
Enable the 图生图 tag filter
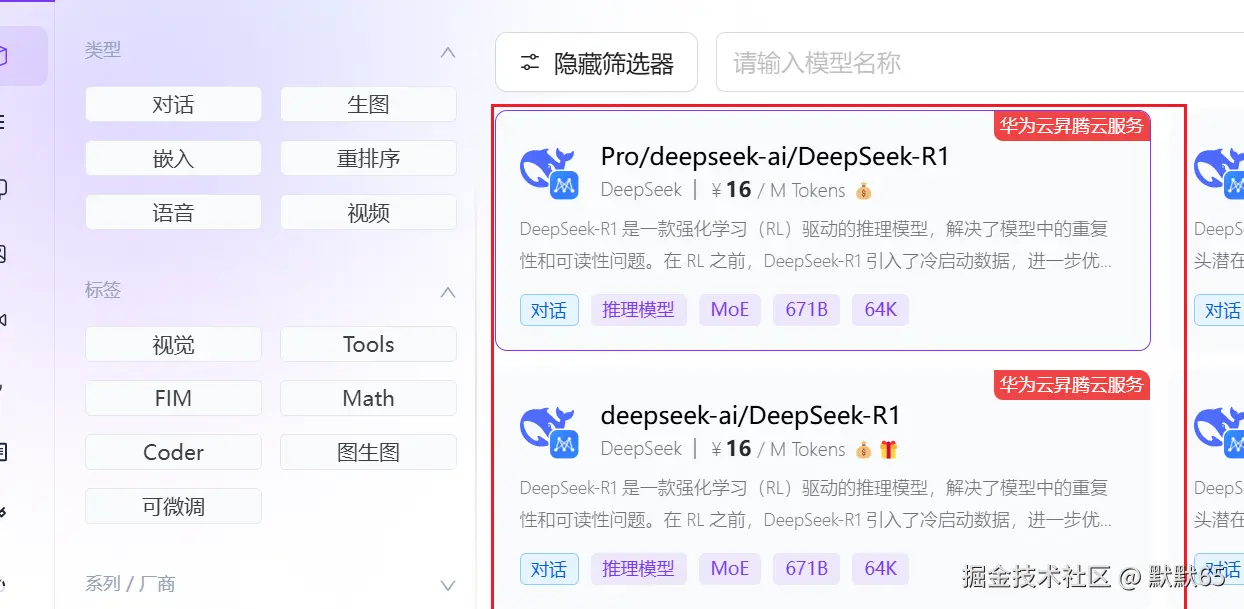[368, 452]
